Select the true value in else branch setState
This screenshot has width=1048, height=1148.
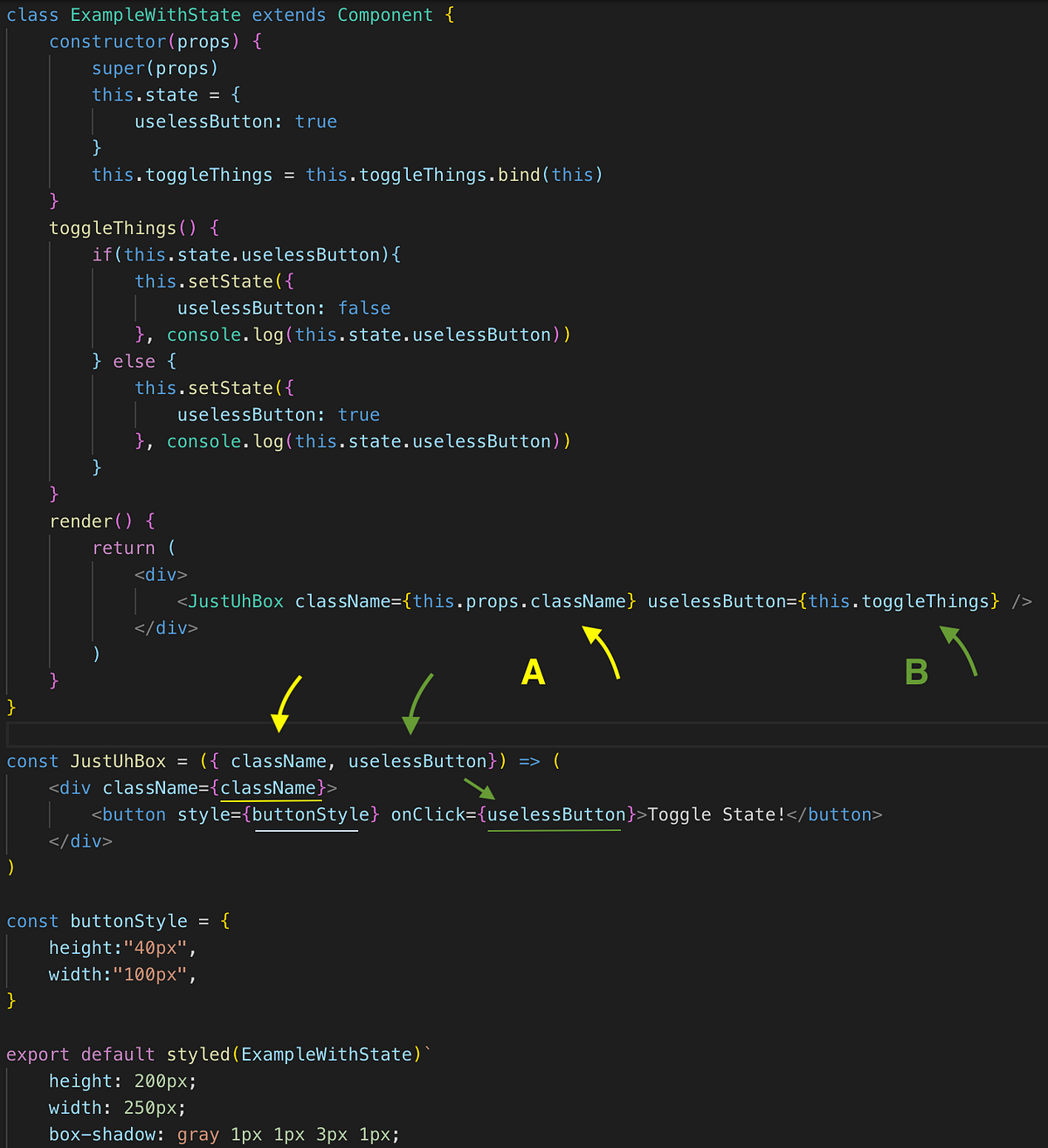pos(359,414)
